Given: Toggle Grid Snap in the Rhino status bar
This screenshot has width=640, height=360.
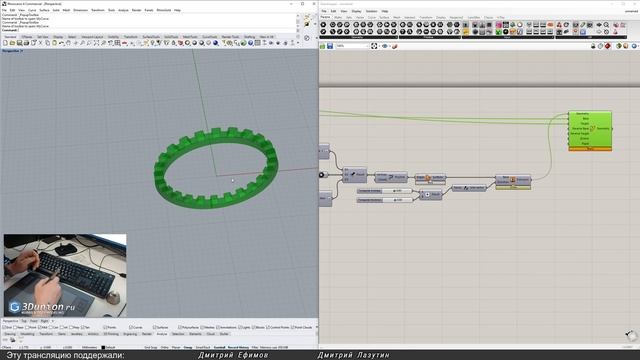Looking at the screenshot, I should point(151,347).
